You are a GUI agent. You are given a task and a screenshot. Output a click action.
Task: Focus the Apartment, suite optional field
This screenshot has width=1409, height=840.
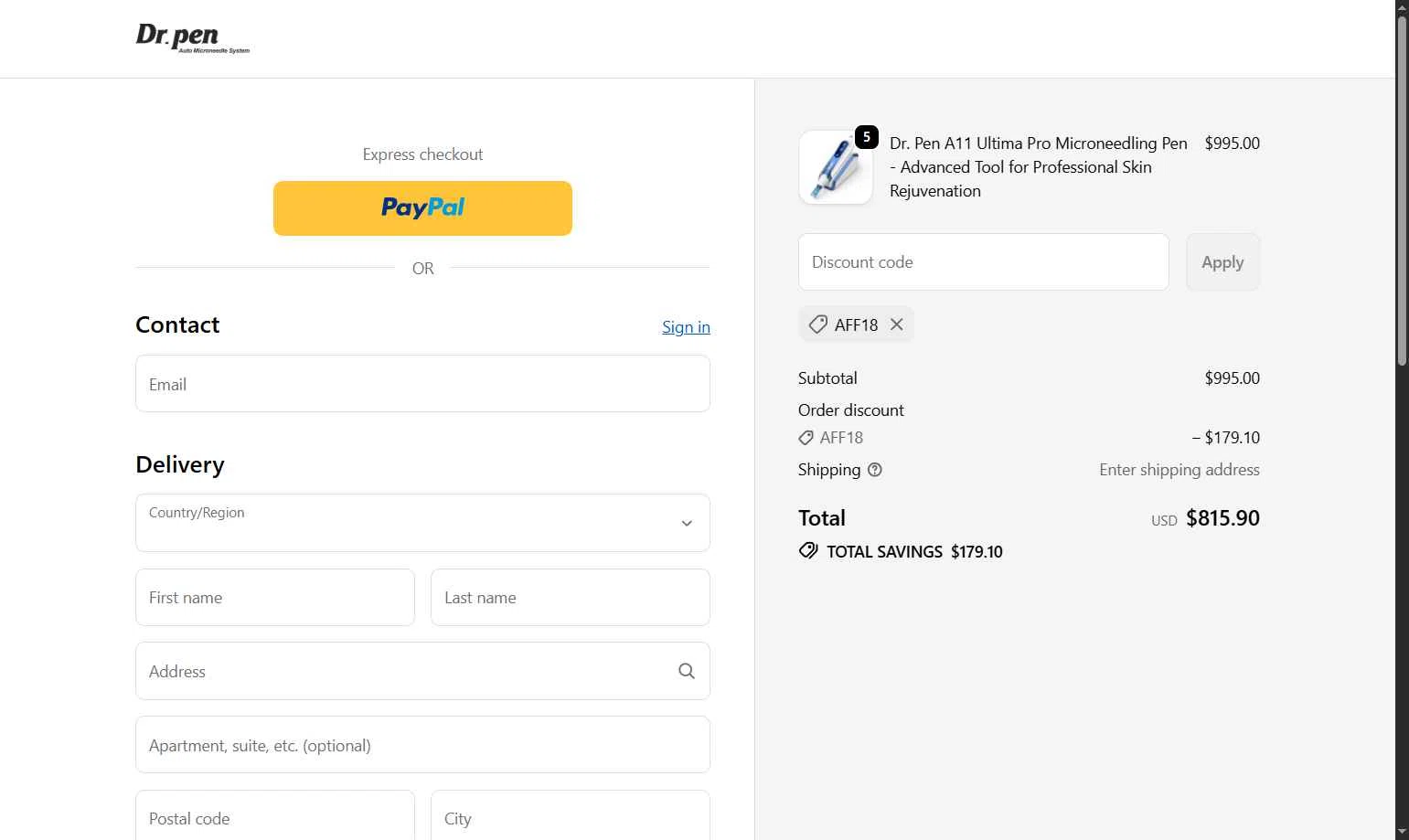point(422,745)
